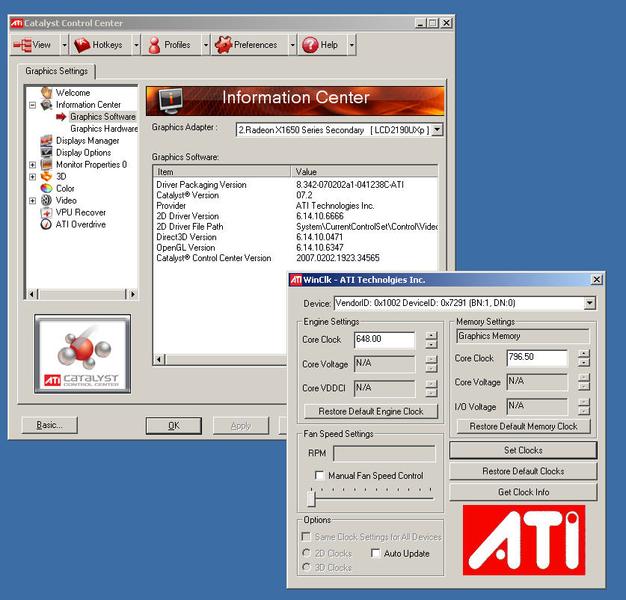
Task: Click the ATI logo in WinClk title bar
Action: click(x=296, y=280)
